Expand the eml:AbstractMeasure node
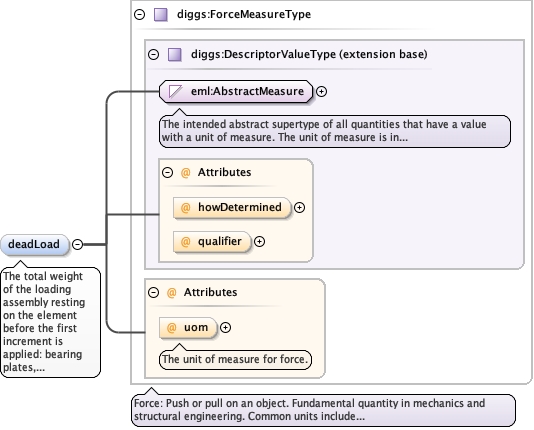 (x=321, y=91)
